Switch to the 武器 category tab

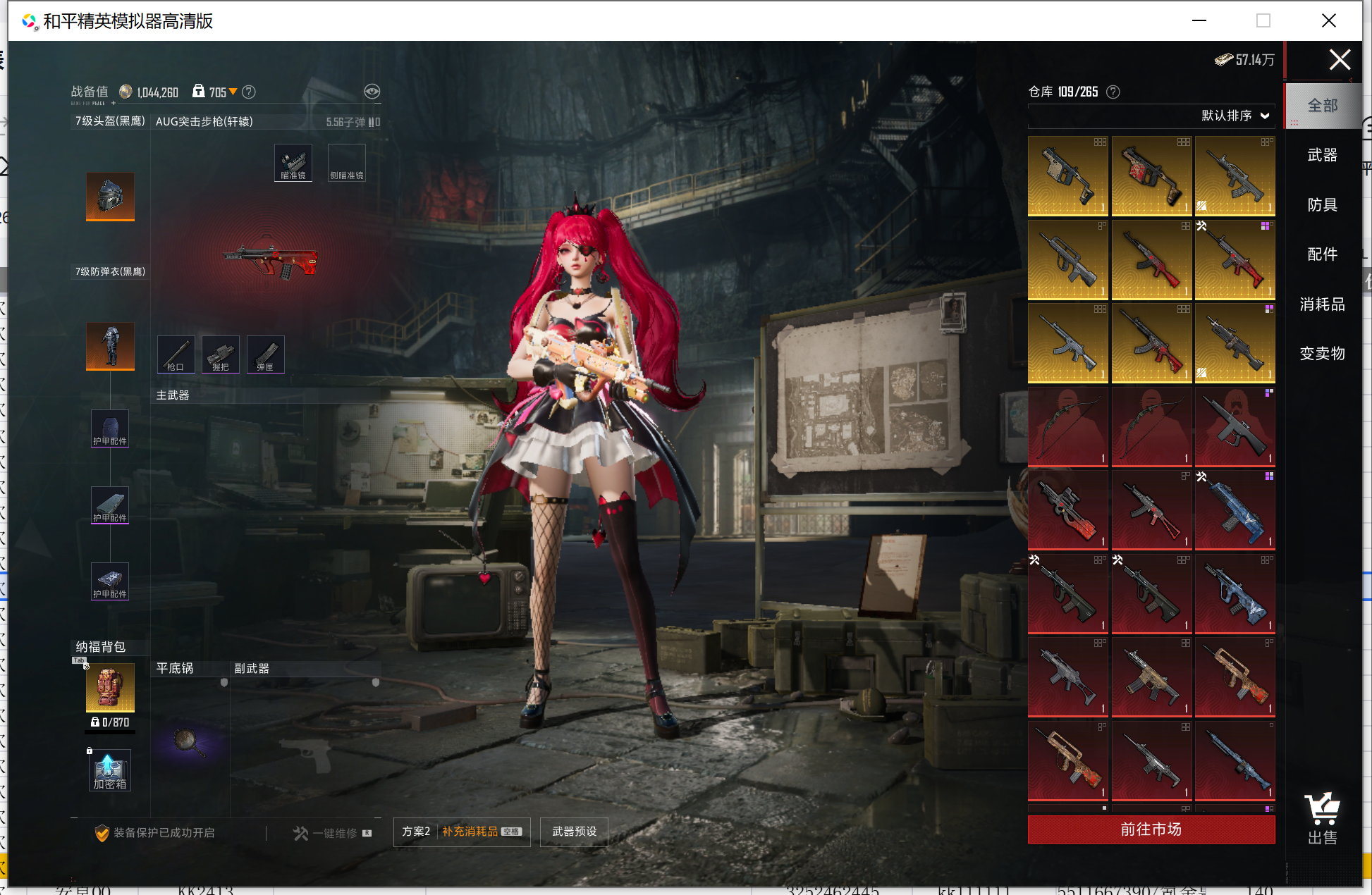tap(1322, 155)
